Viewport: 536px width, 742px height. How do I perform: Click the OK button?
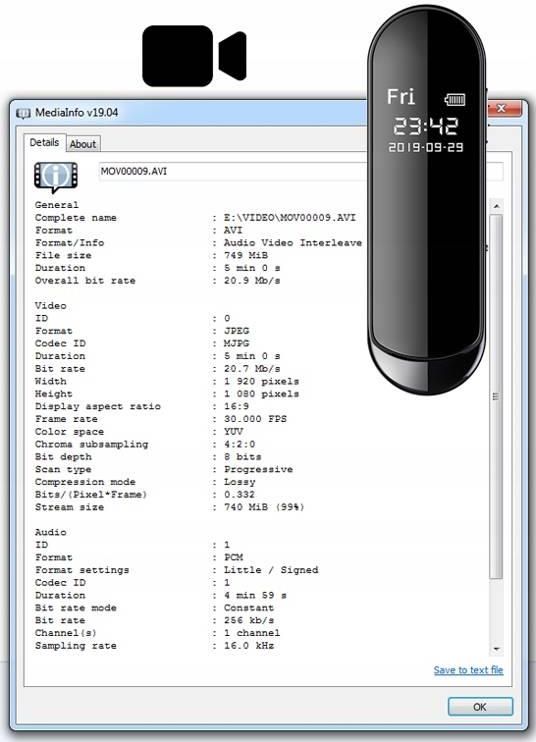pyautogui.click(x=480, y=707)
